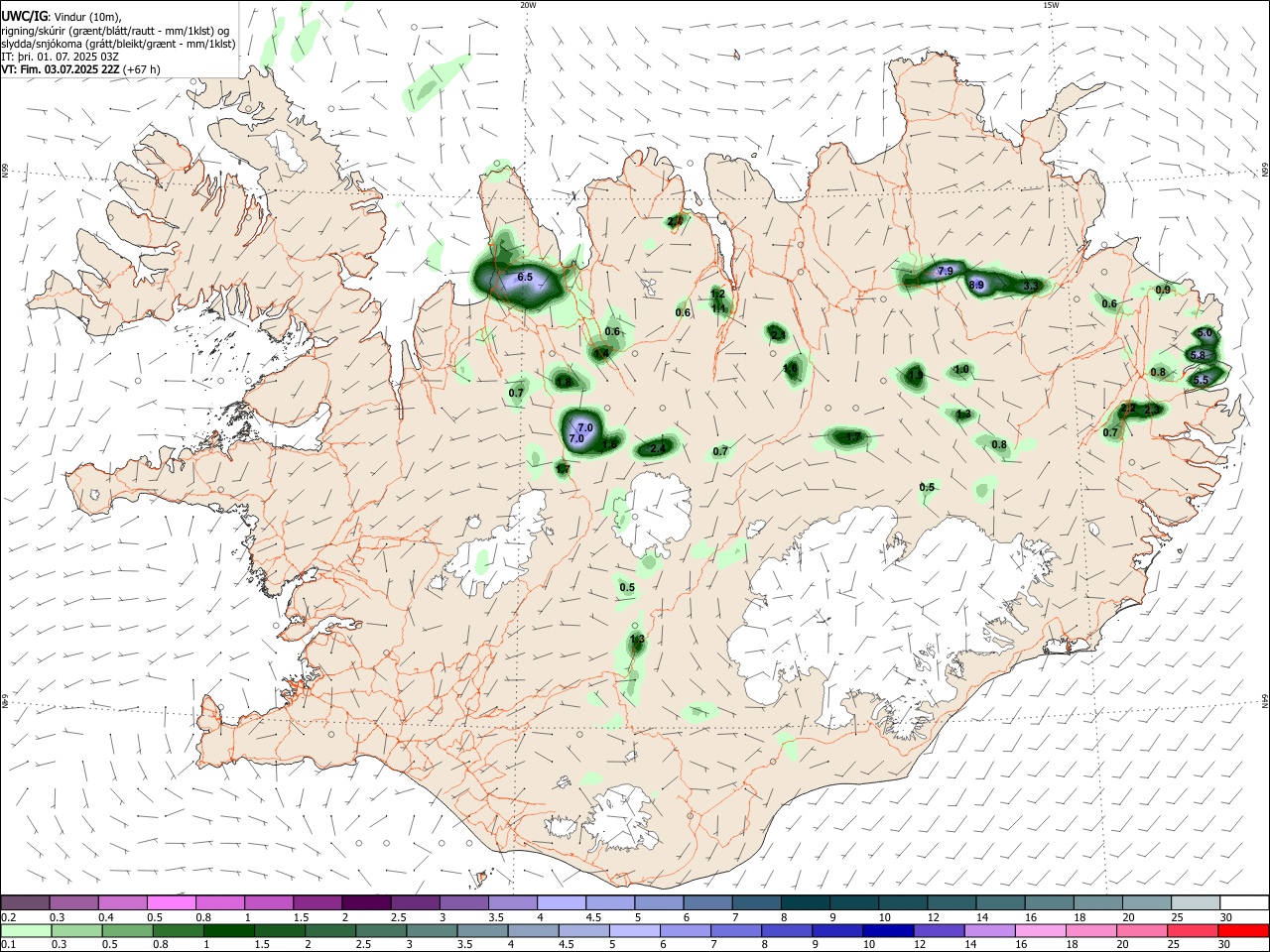The image size is (1270, 952).
Task: Click the 2.1 precipitation value
Action: click(778, 335)
